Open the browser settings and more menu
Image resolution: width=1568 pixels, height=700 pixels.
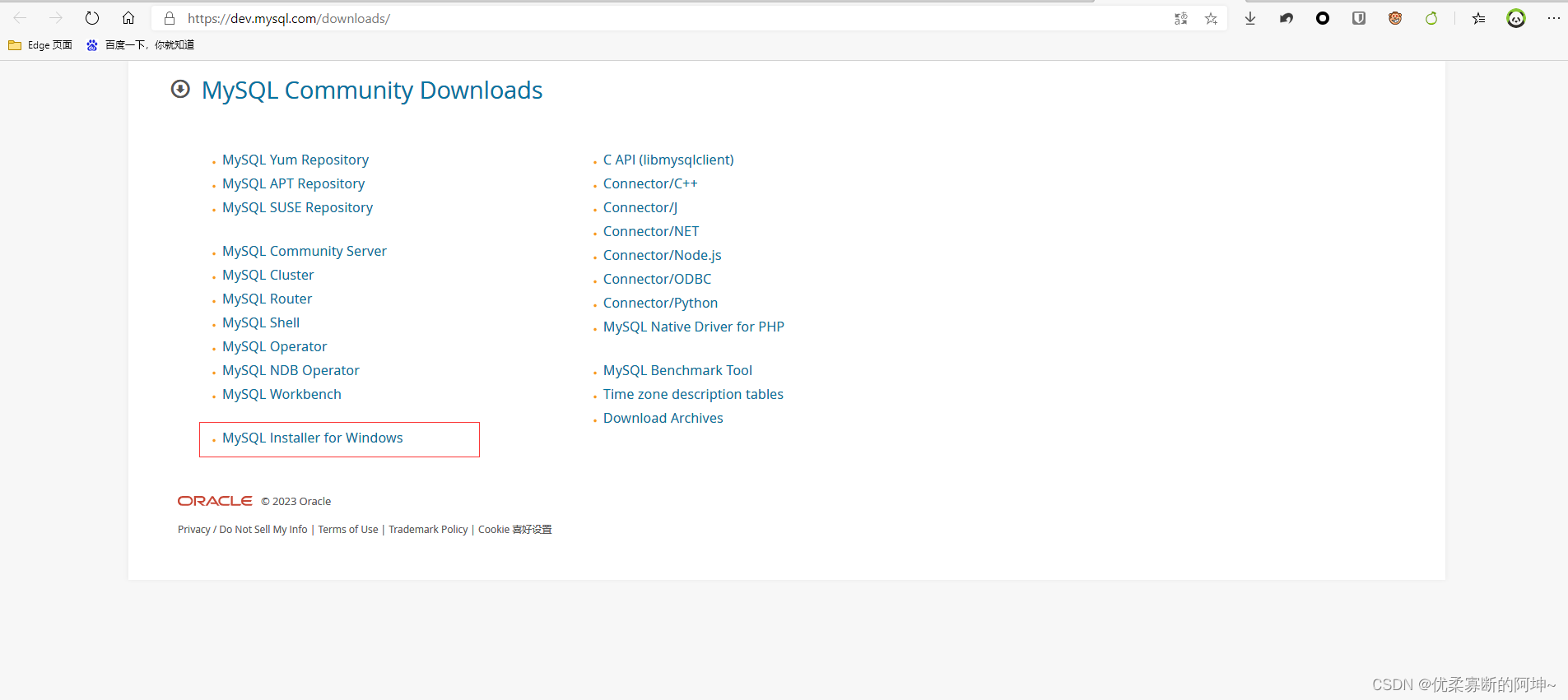tap(1553, 18)
